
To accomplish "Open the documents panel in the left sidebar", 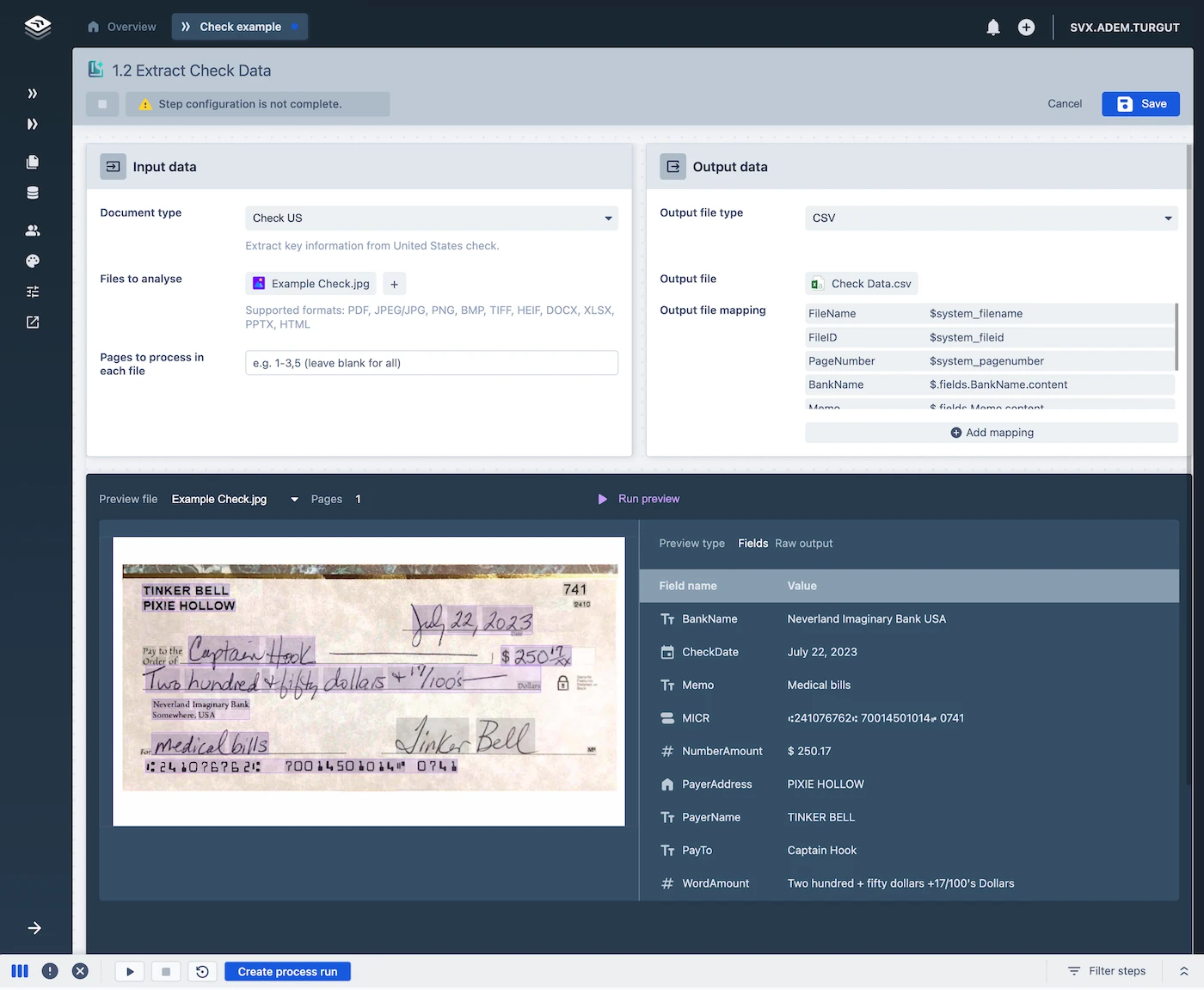I will click(x=32, y=162).
